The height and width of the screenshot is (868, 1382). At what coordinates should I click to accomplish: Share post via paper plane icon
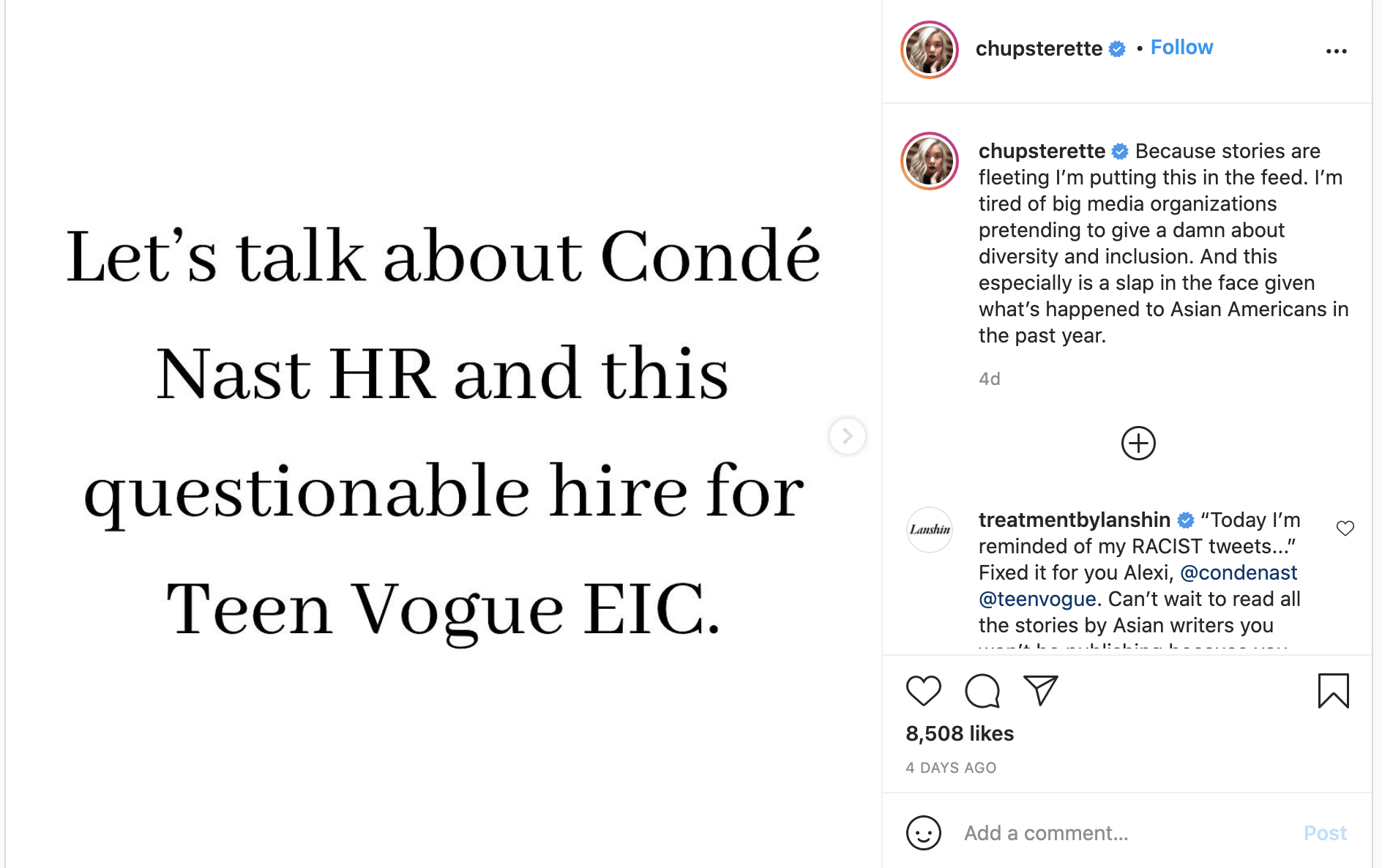coord(1040,690)
